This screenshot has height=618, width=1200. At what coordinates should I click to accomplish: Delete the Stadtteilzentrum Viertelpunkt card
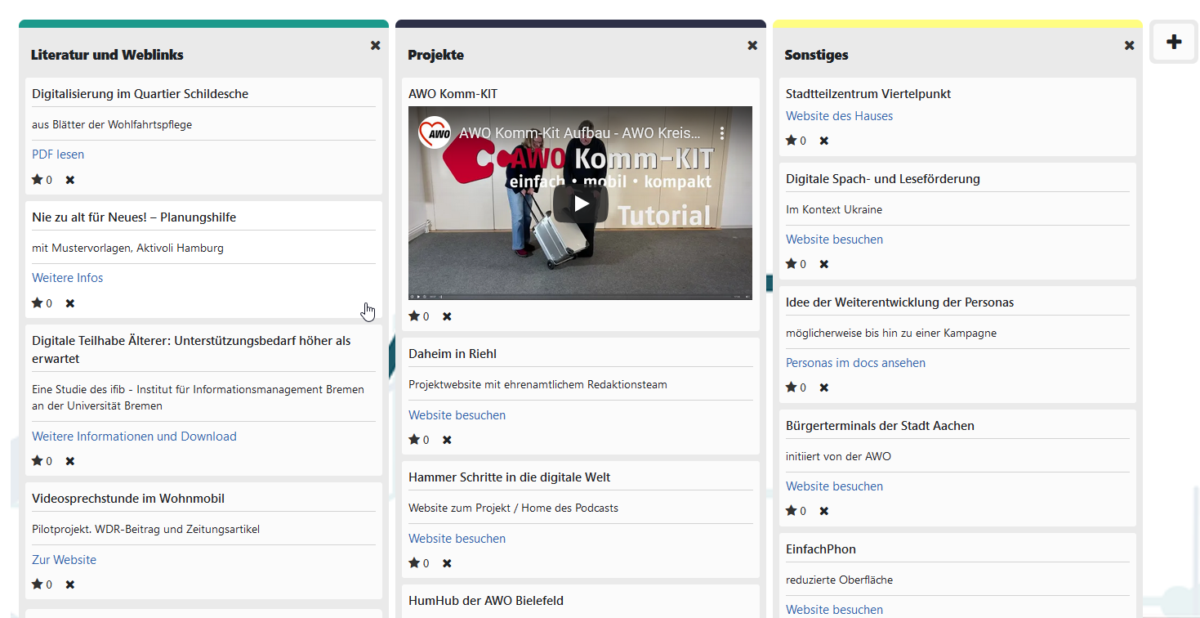click(824, 141)
